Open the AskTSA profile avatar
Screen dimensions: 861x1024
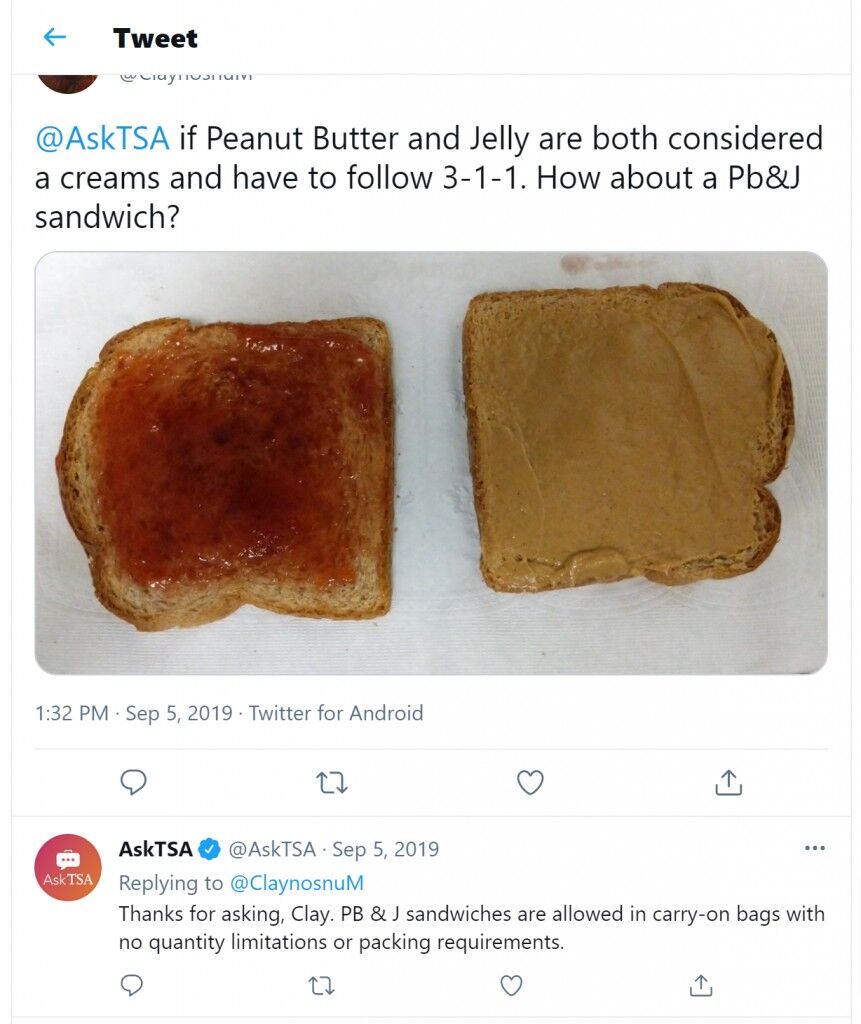[67, 867]
